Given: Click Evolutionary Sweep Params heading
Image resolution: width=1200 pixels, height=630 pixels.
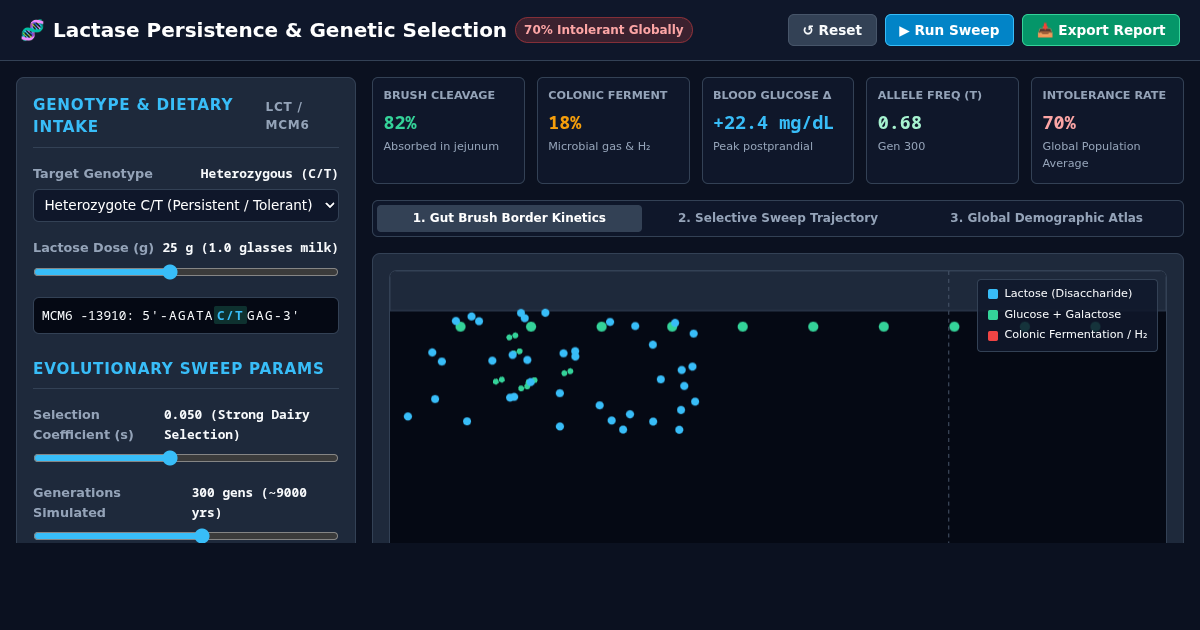Looking at the screenshot, I should tap(178, 368).
